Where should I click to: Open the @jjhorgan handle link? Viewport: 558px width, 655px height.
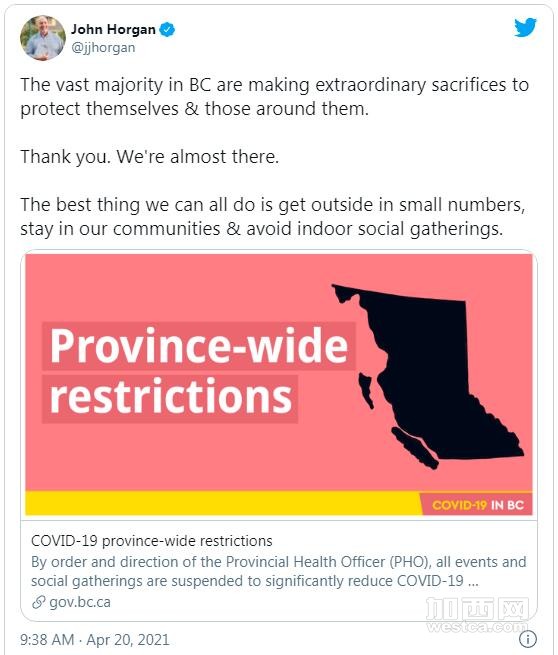[103, 48]
